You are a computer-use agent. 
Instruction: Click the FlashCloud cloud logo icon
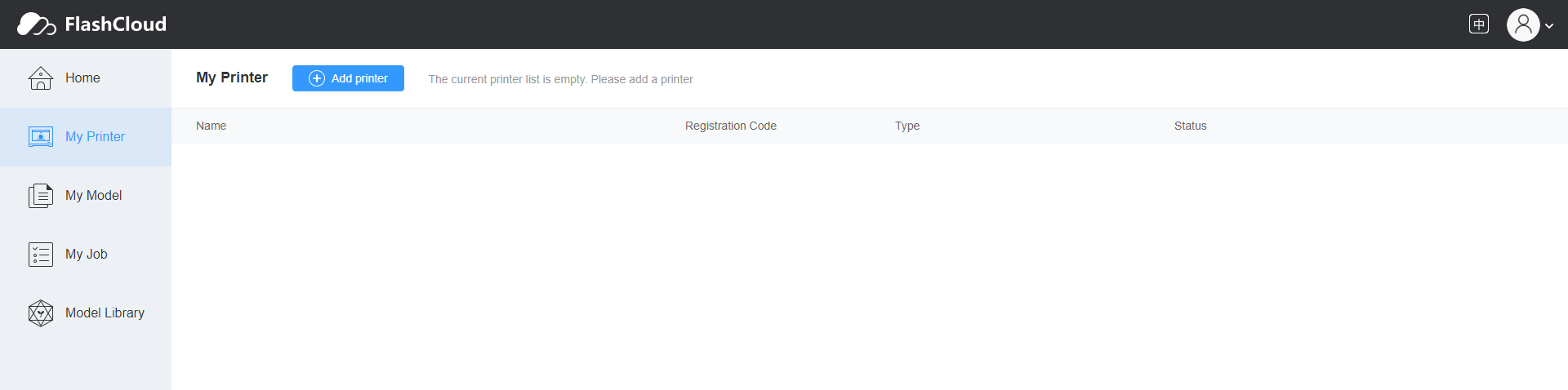point(36,24)
